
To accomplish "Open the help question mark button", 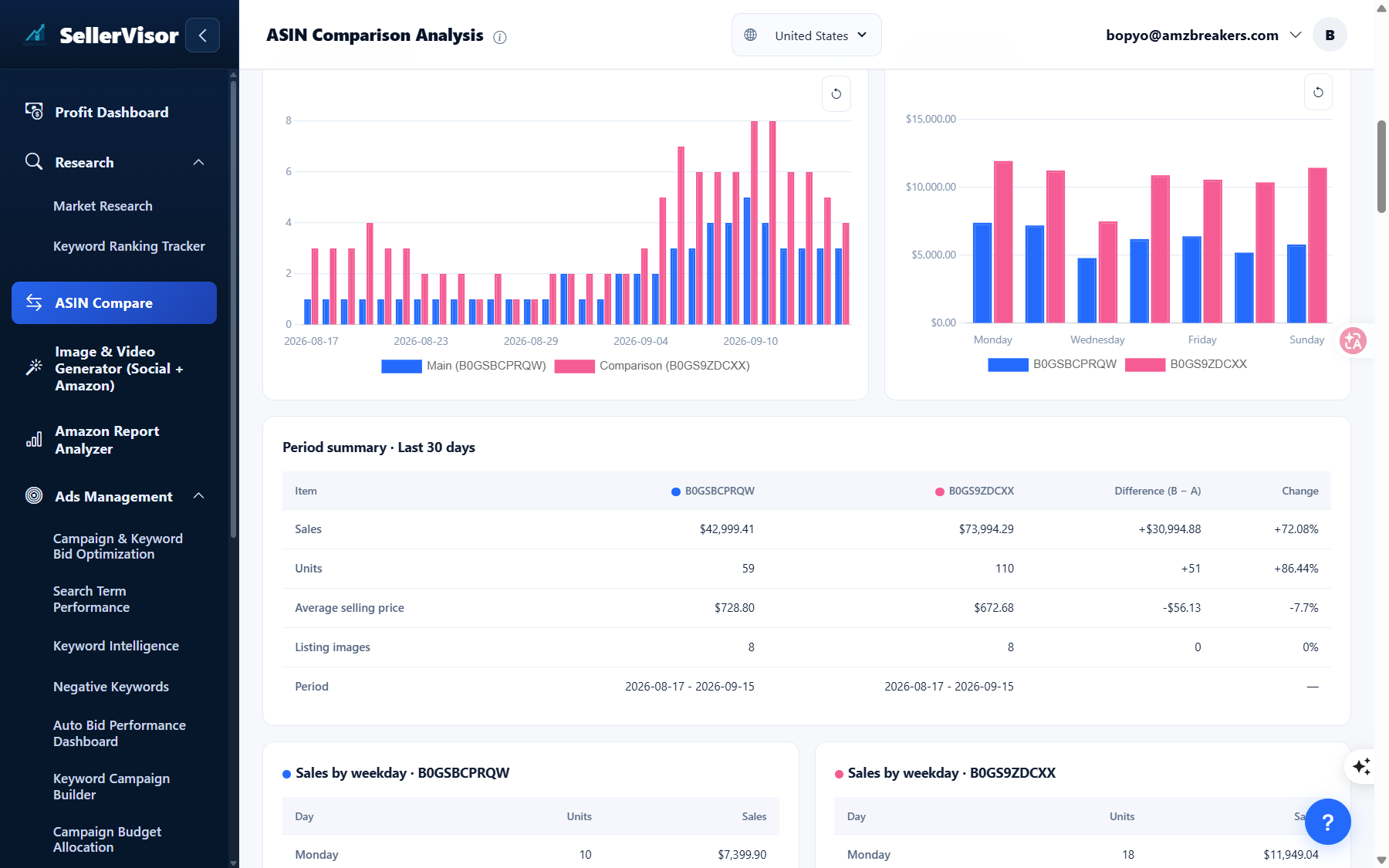I will 1327,822.
